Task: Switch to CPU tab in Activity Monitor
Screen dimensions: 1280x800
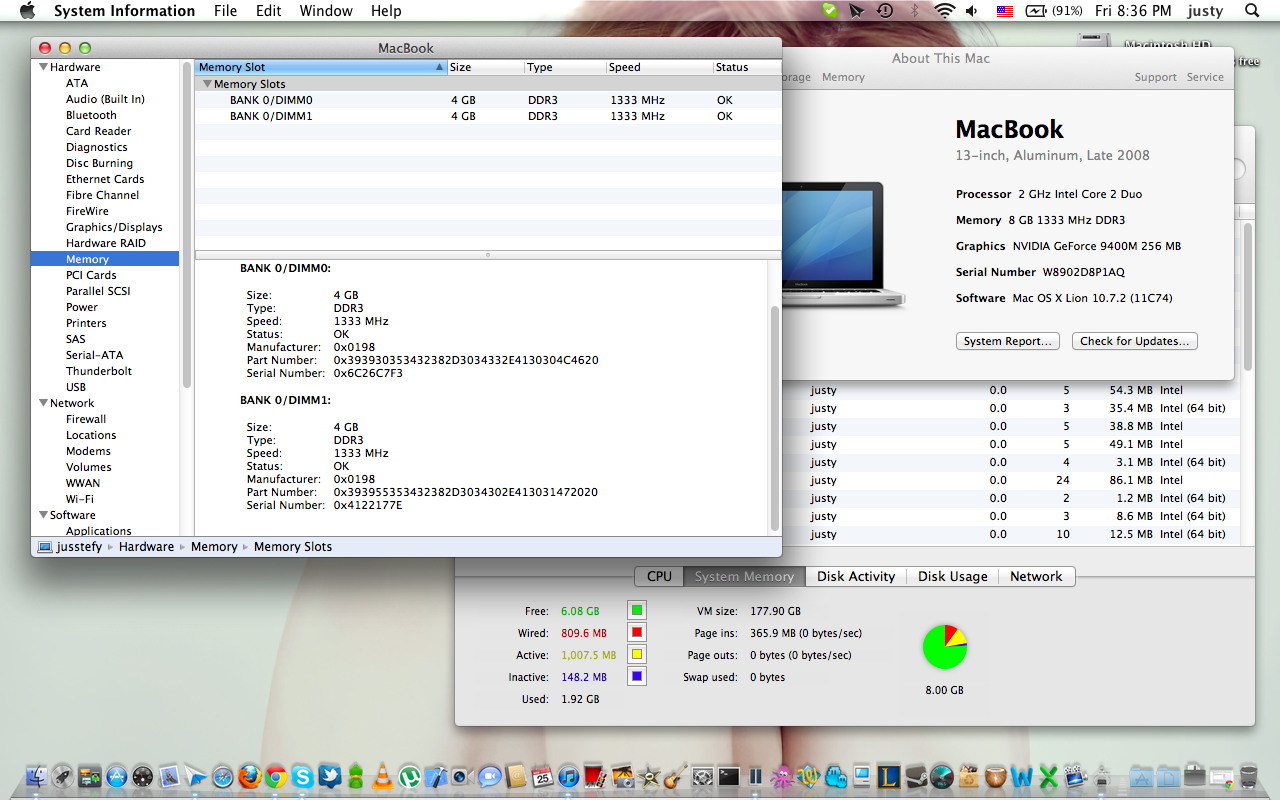Action: [x=659, y=576]
